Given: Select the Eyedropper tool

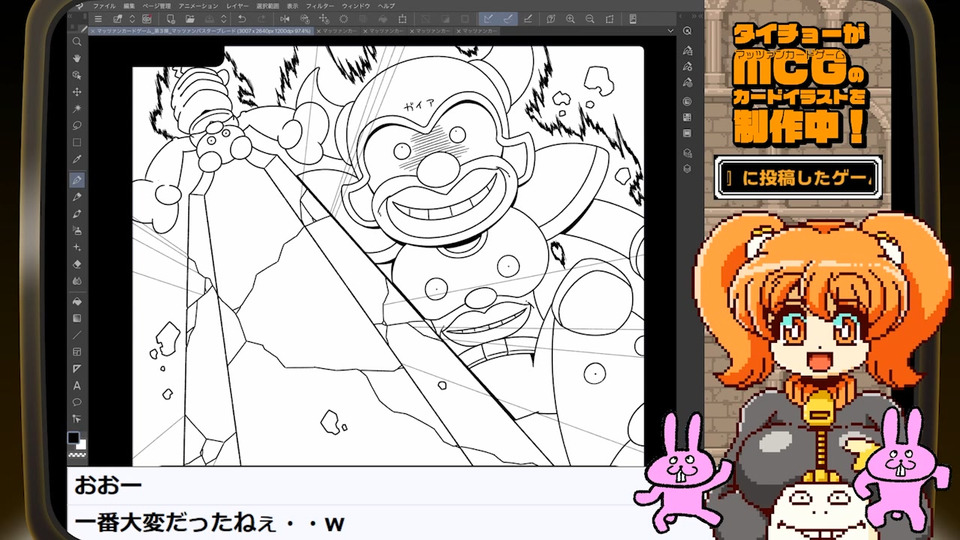Looking at the screenshot, I should point(77,159).
